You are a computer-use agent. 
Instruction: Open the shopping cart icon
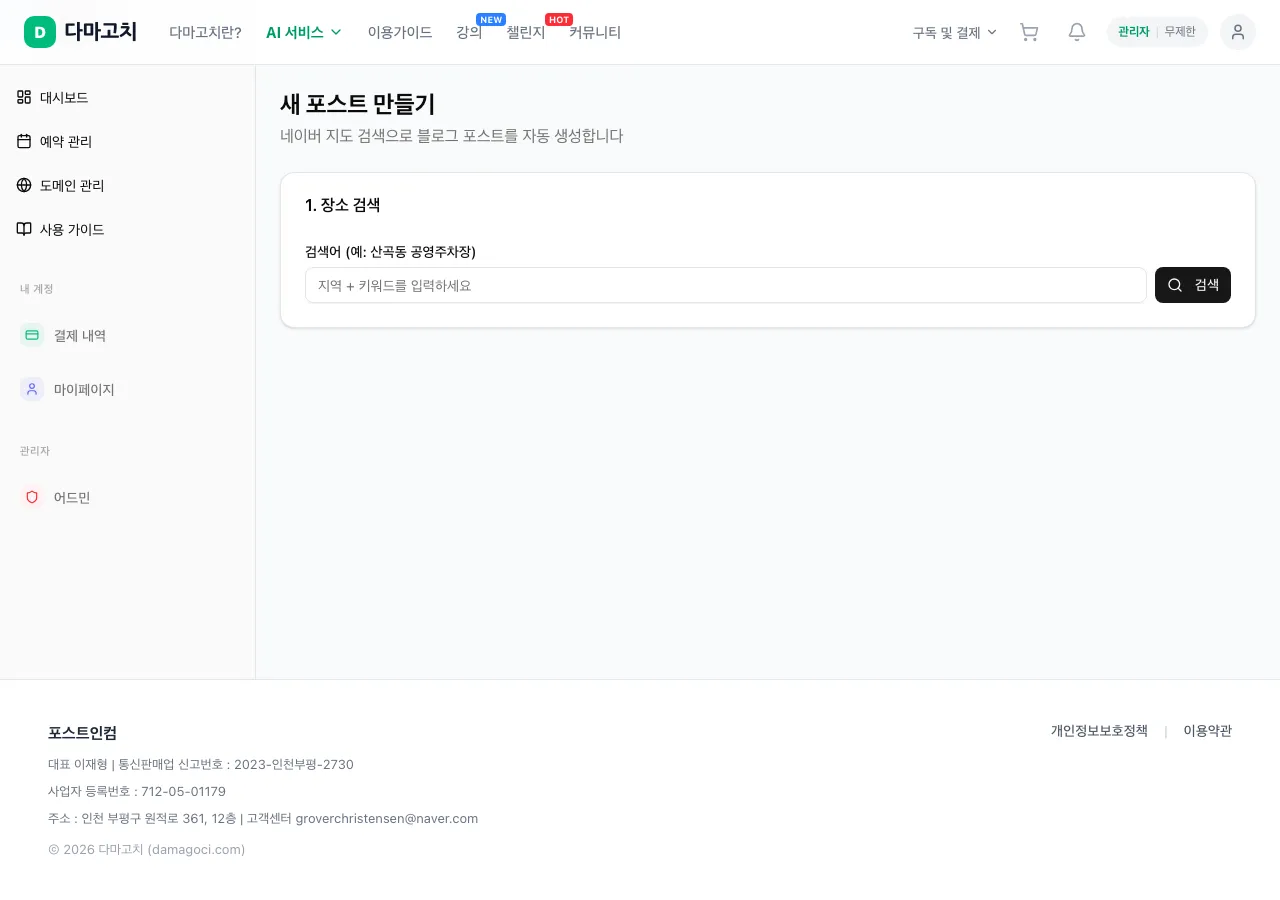pos(1029,32)
